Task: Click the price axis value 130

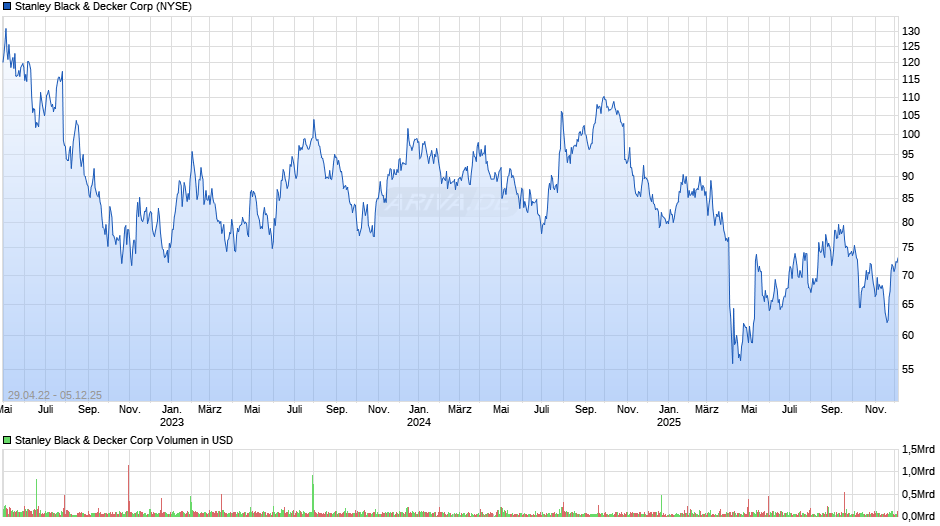Action: 911,31
